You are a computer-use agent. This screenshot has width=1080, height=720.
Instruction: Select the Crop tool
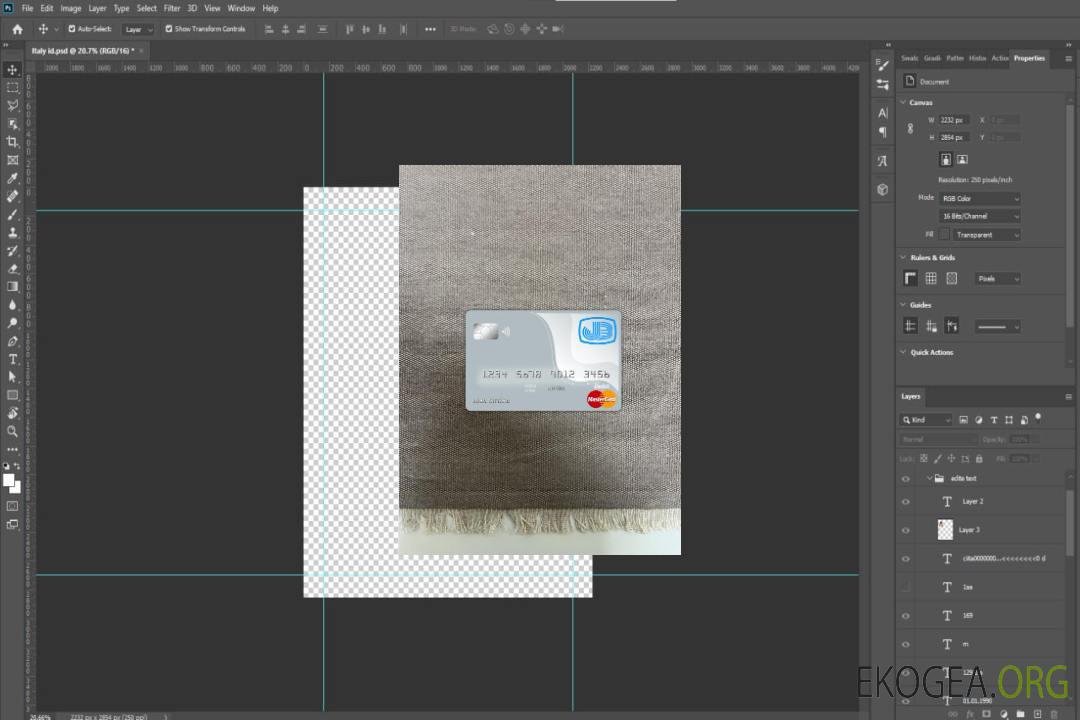12,142
